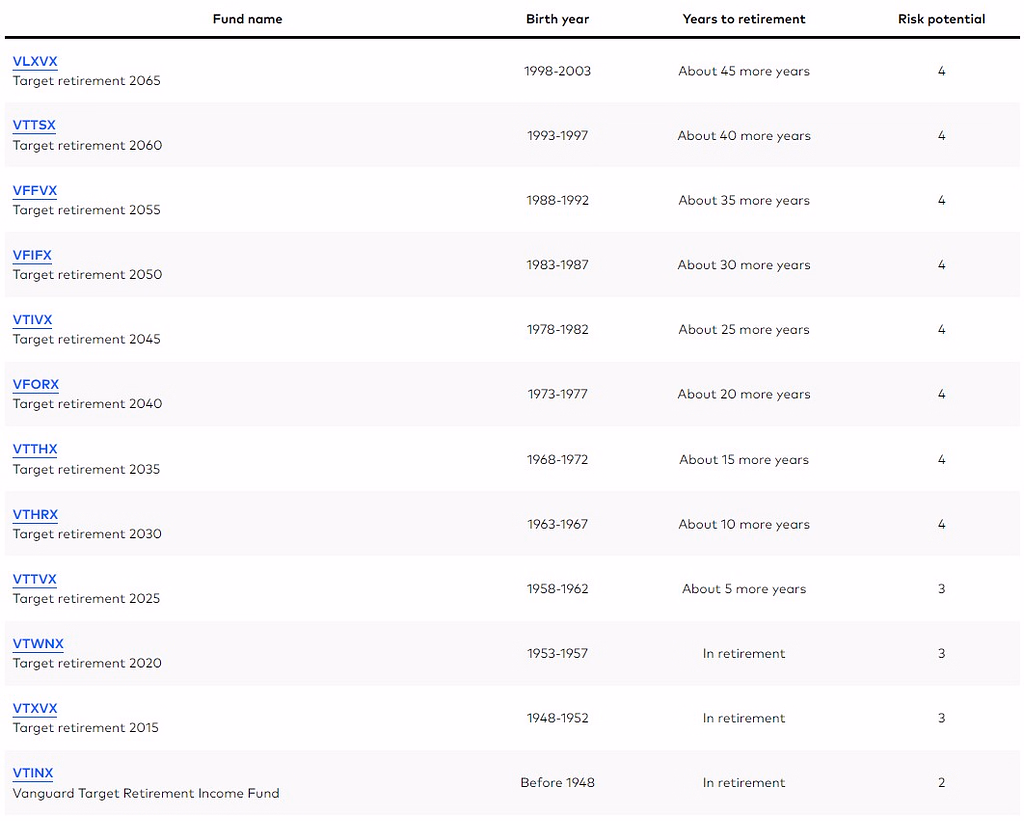The image size is (1024, 821).
Task: Select the Target retirement 2065 label
Action: (86, 81)
